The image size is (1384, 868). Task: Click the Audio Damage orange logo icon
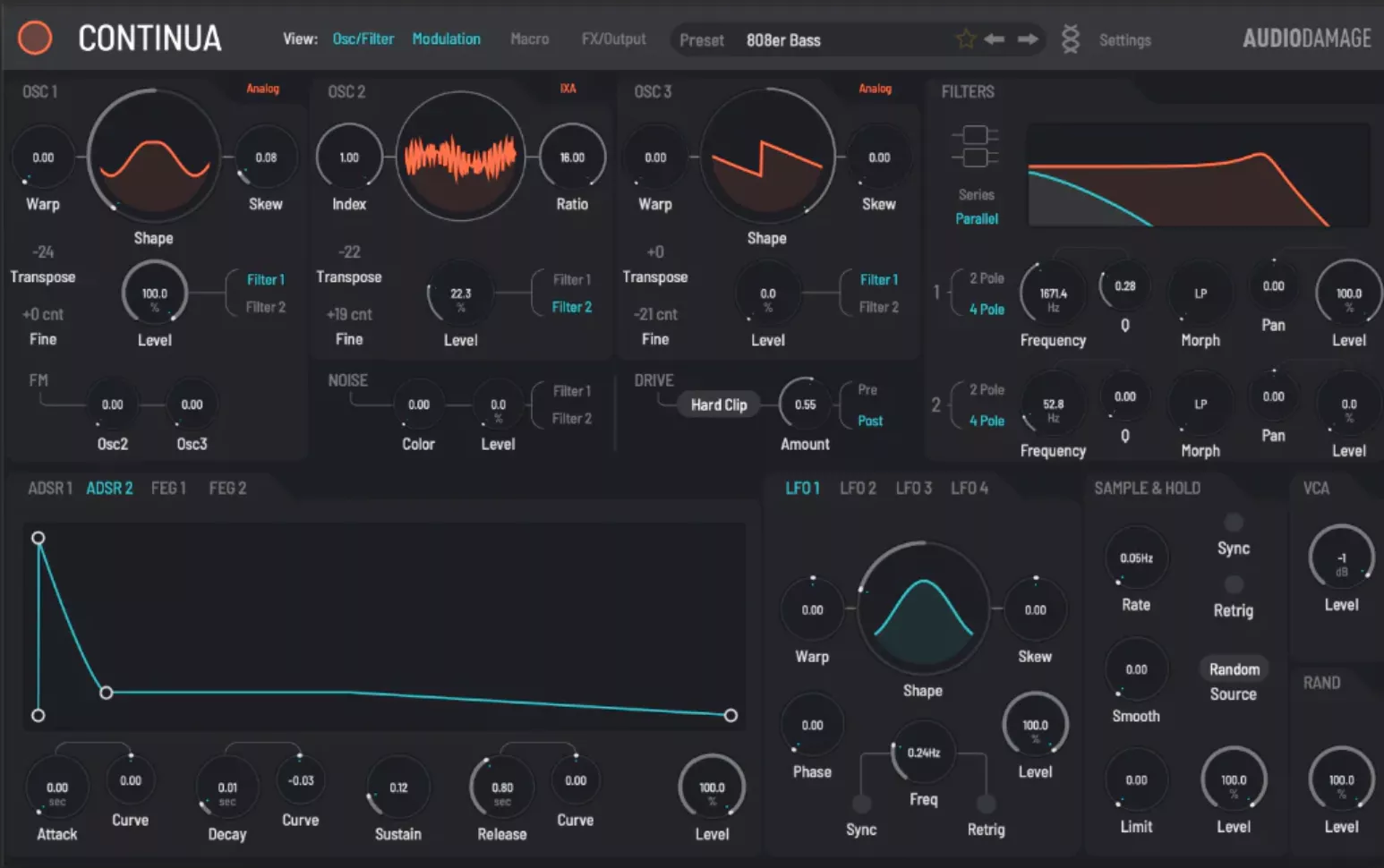[34, 38]
